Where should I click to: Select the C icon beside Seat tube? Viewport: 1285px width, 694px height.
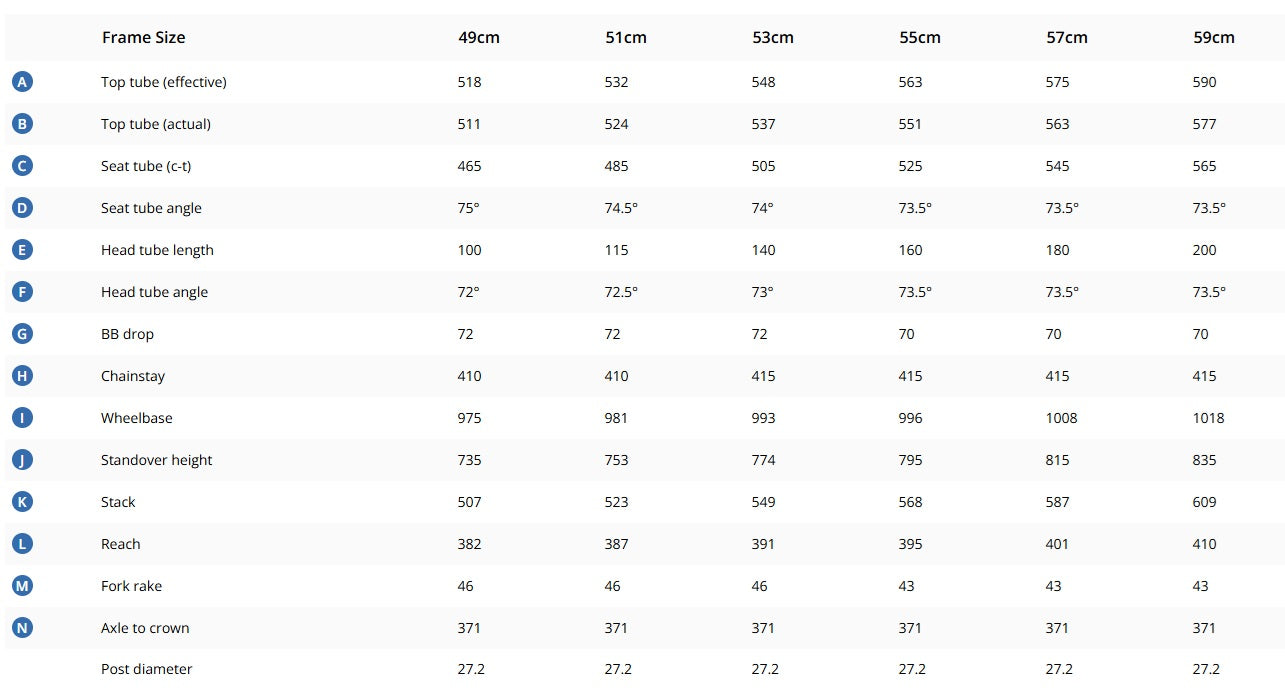22,166
